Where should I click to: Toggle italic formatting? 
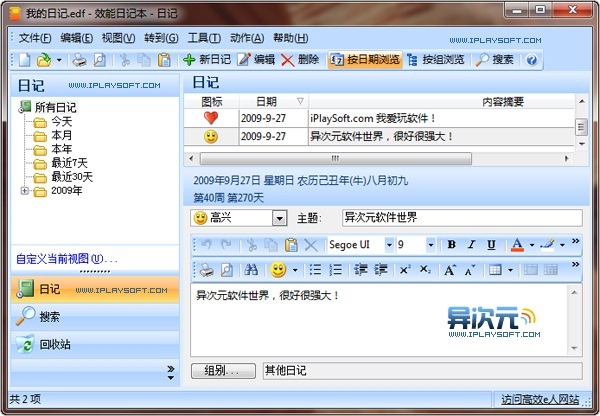click(471, 245)
